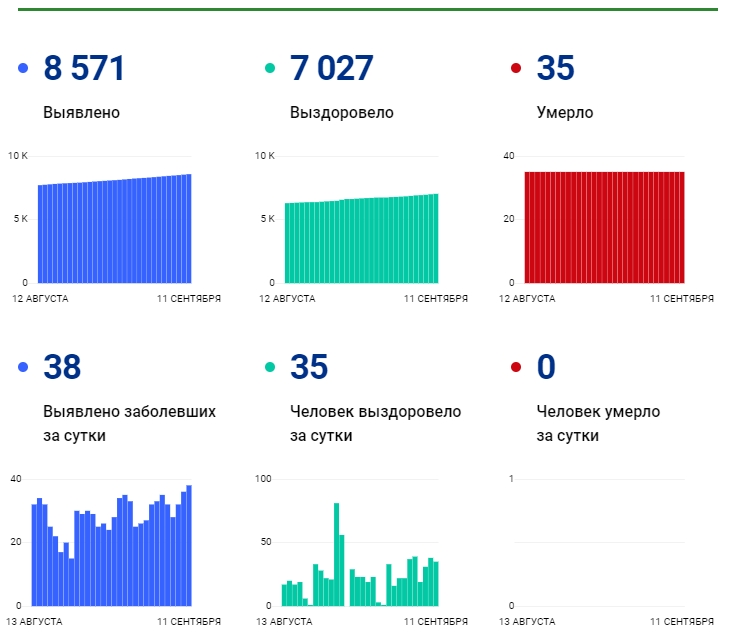Image resolution: width=731 pixels, height=633 pixels.
Task: Click tallest teal spike in daily recovered chart
Action: pos(337,554)
